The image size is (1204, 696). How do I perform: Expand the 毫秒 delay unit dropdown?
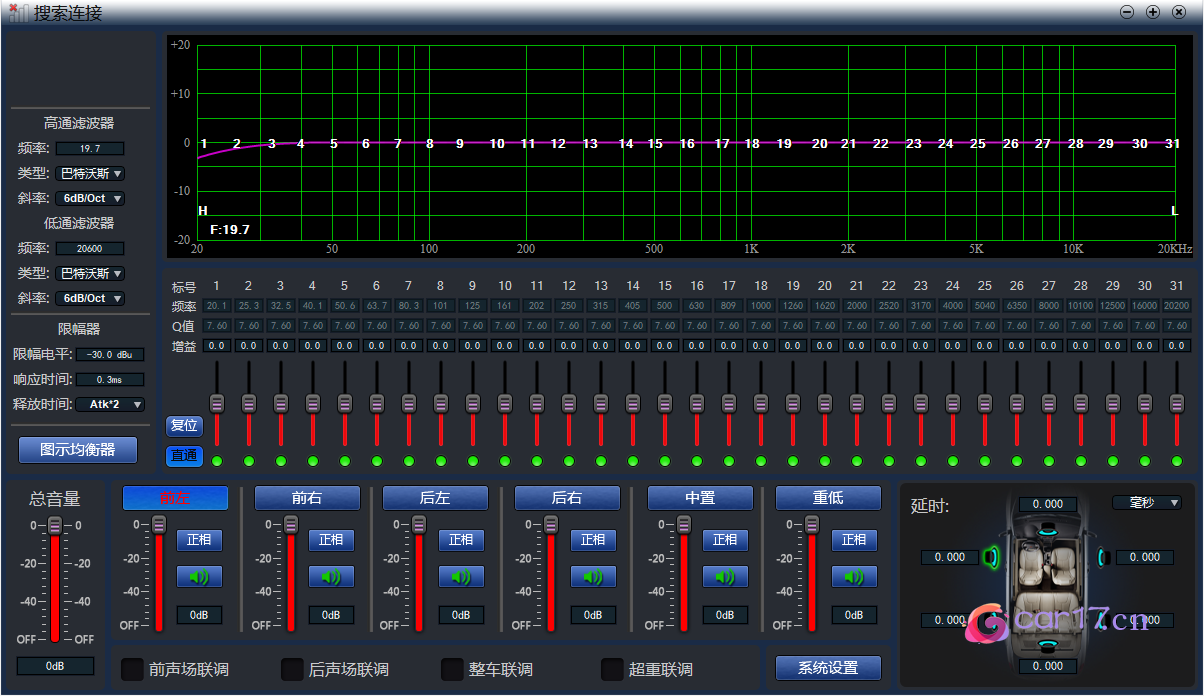click(1148, 502)
